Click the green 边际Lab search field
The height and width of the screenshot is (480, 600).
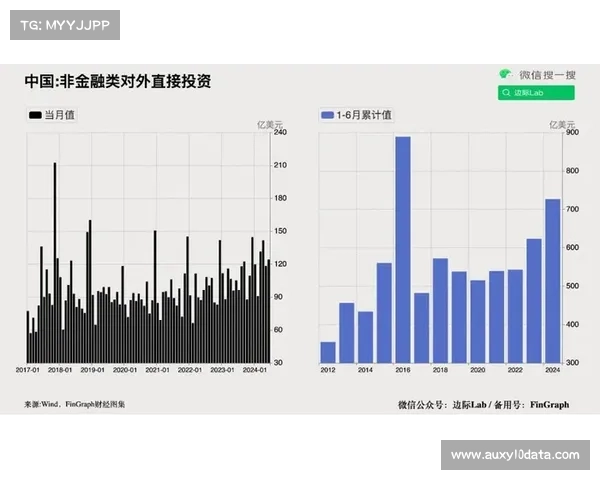coord(536,93)
